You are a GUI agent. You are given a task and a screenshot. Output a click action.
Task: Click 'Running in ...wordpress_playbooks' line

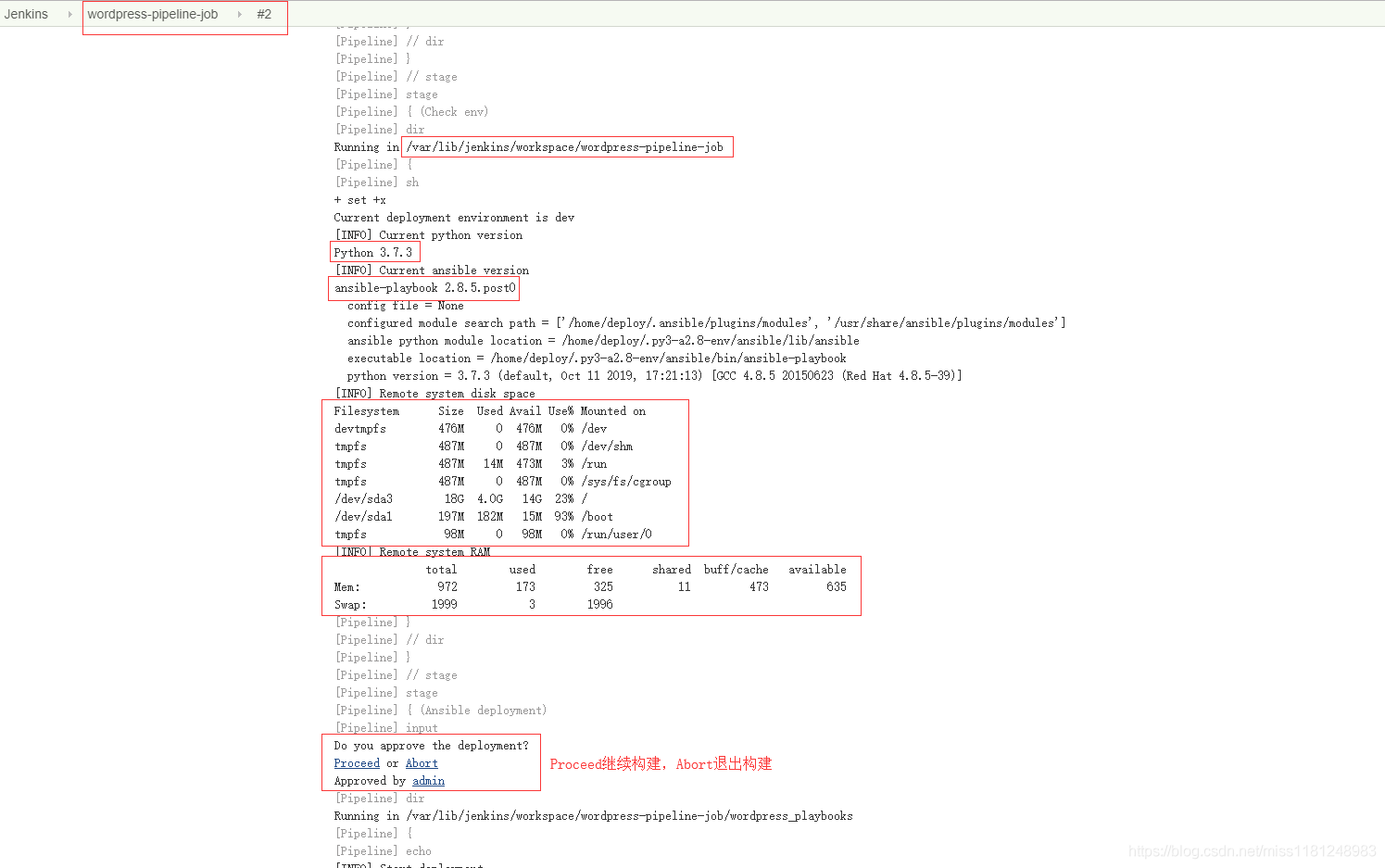coord(594,816)
